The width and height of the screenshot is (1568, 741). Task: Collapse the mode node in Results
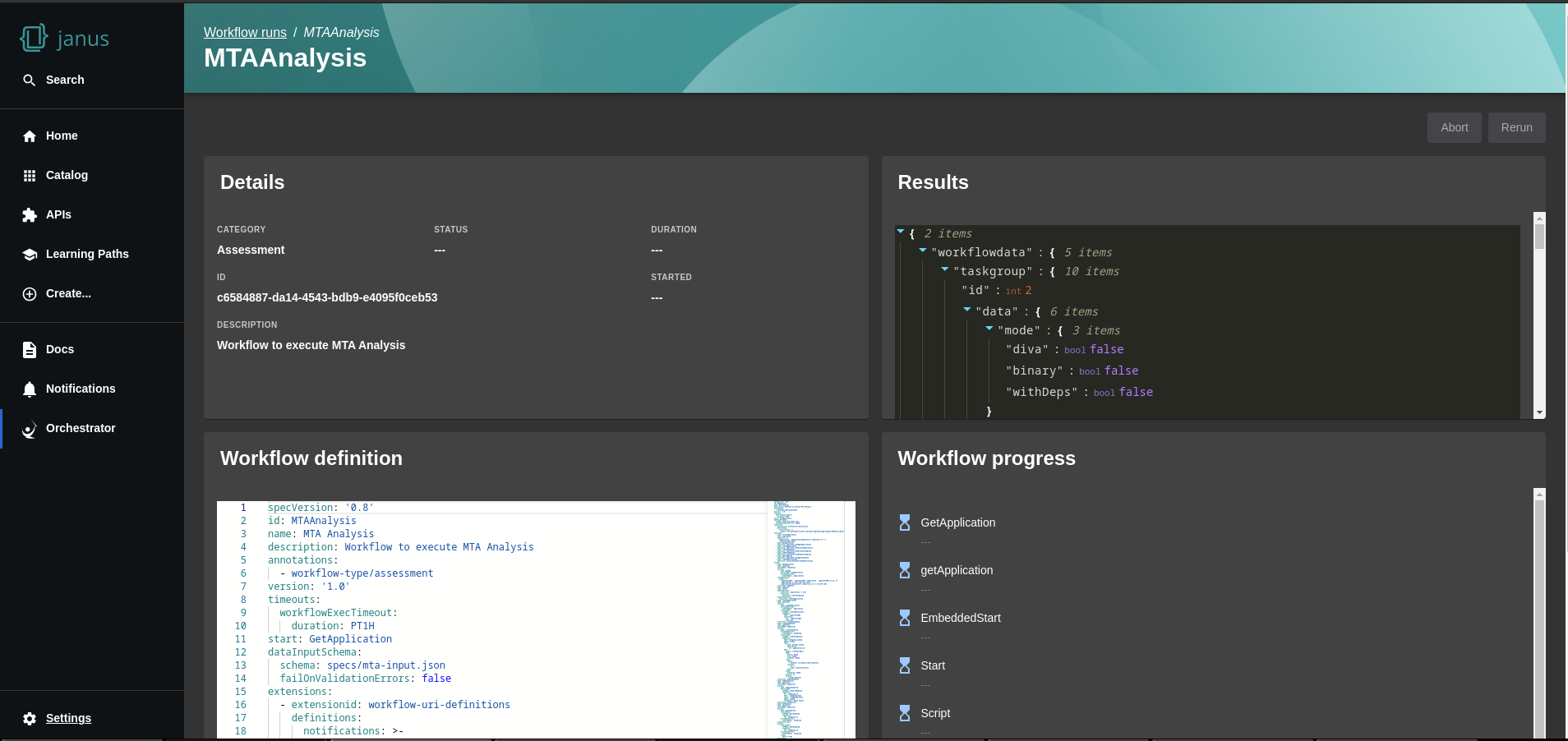tap(989, 329)
